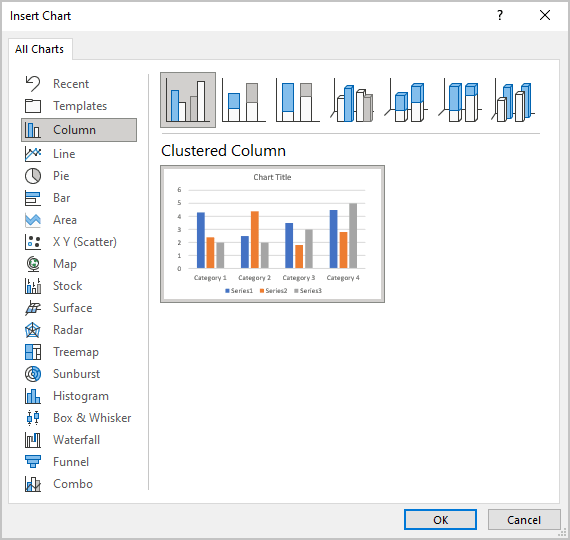Select the Clustered Column subtype icon

coord(188,100)
